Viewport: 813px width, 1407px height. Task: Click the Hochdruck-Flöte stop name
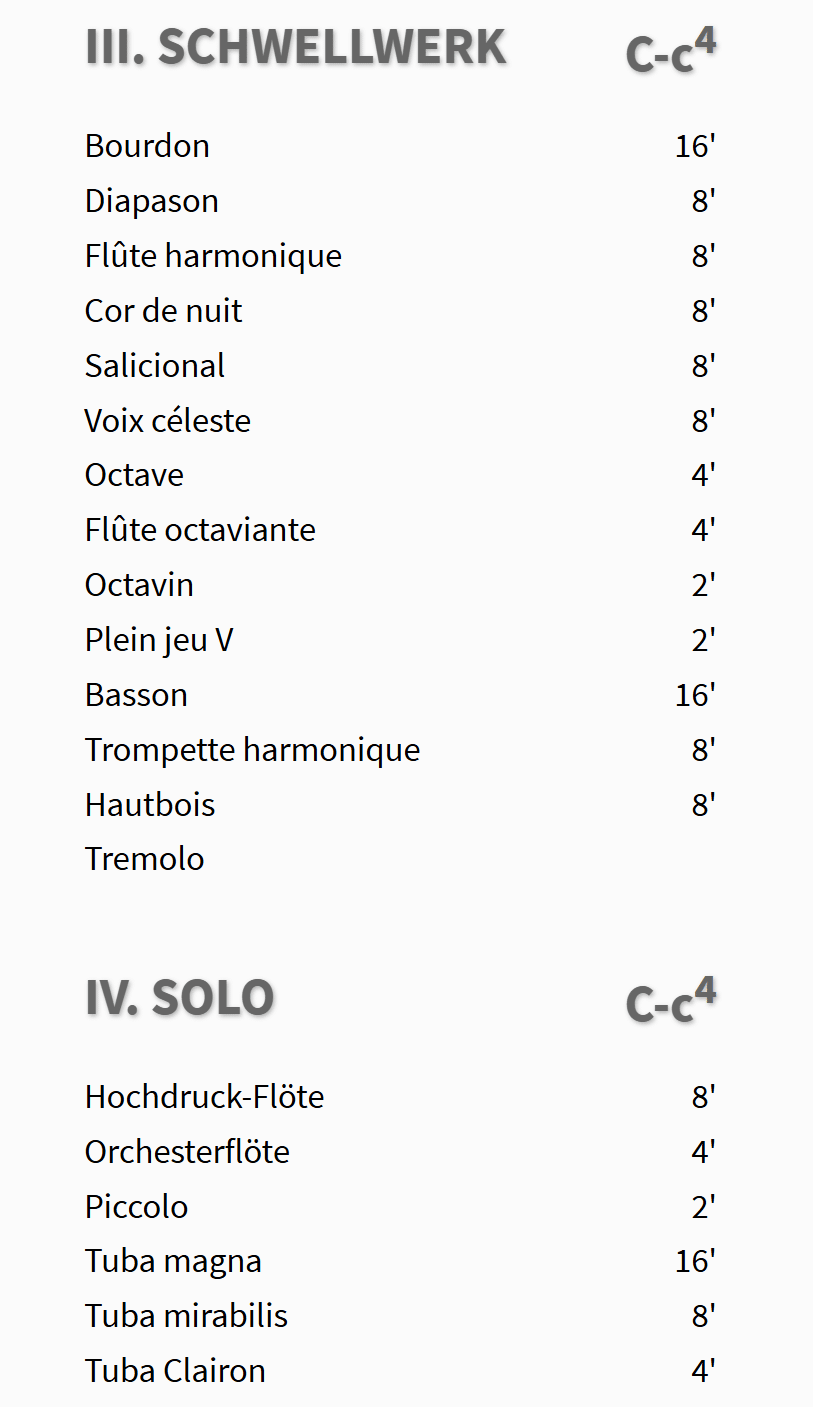pos(204,1097)
